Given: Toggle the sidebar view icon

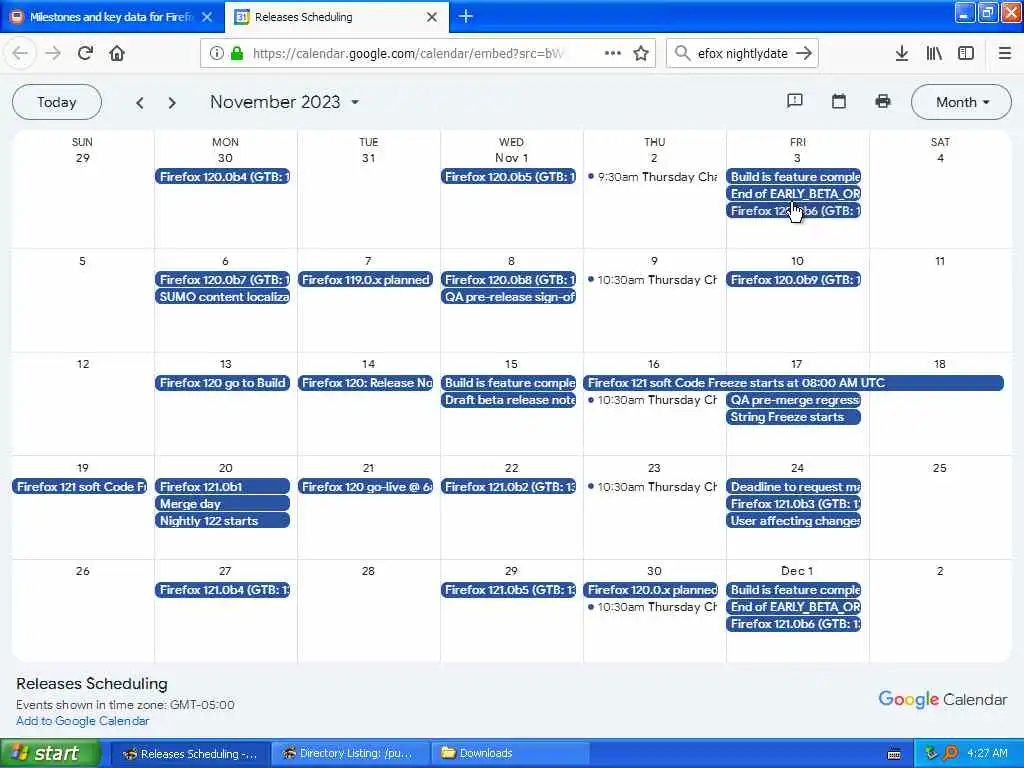Looking at the screenshot, I should click(x=966, y=54).
